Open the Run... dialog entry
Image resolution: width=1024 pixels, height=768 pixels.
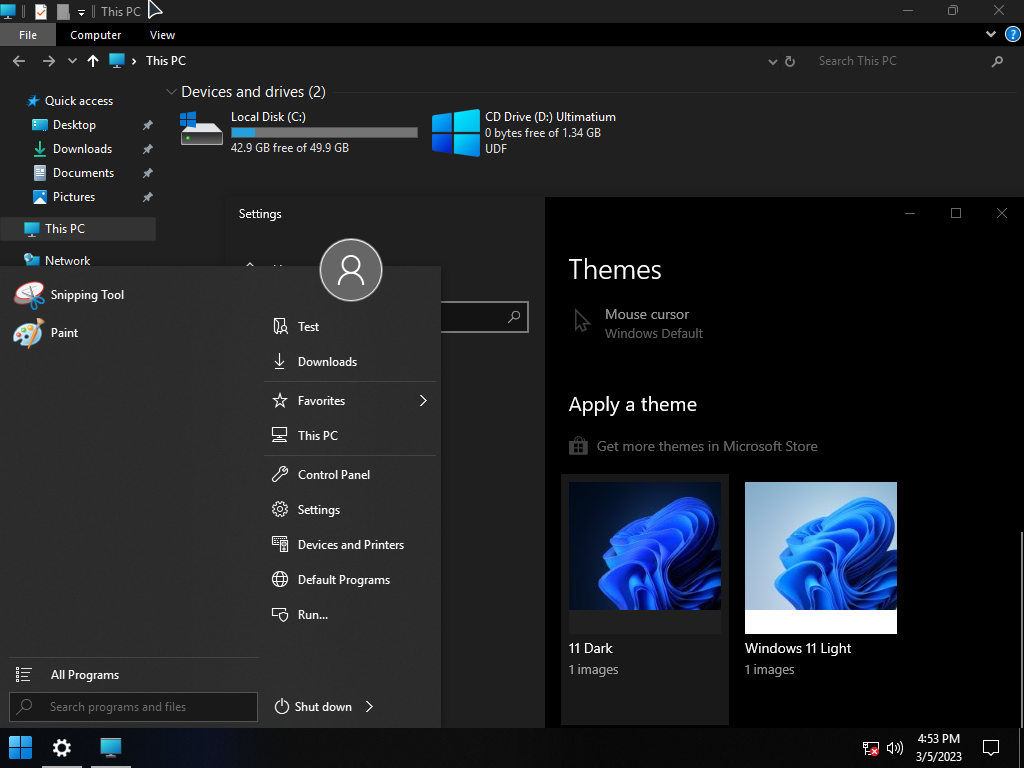tap(300, 615)
